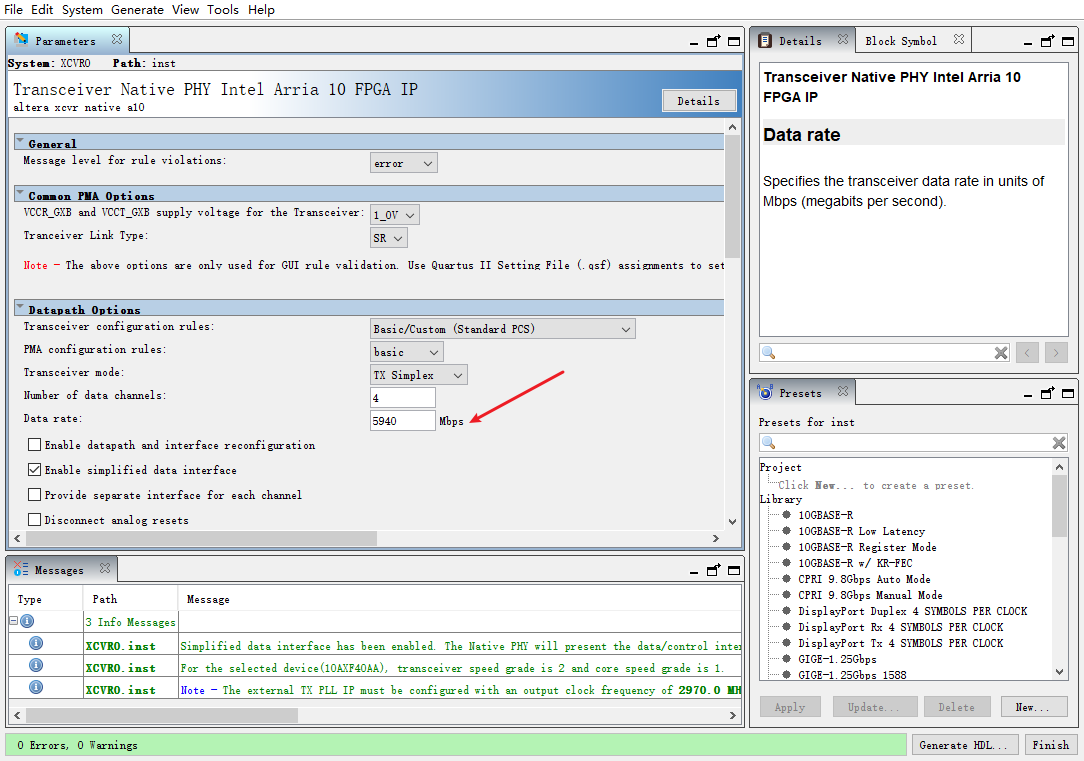Open Message level for rule violations dropdown
Screen dimensions: 1084x761
(404, 163)
